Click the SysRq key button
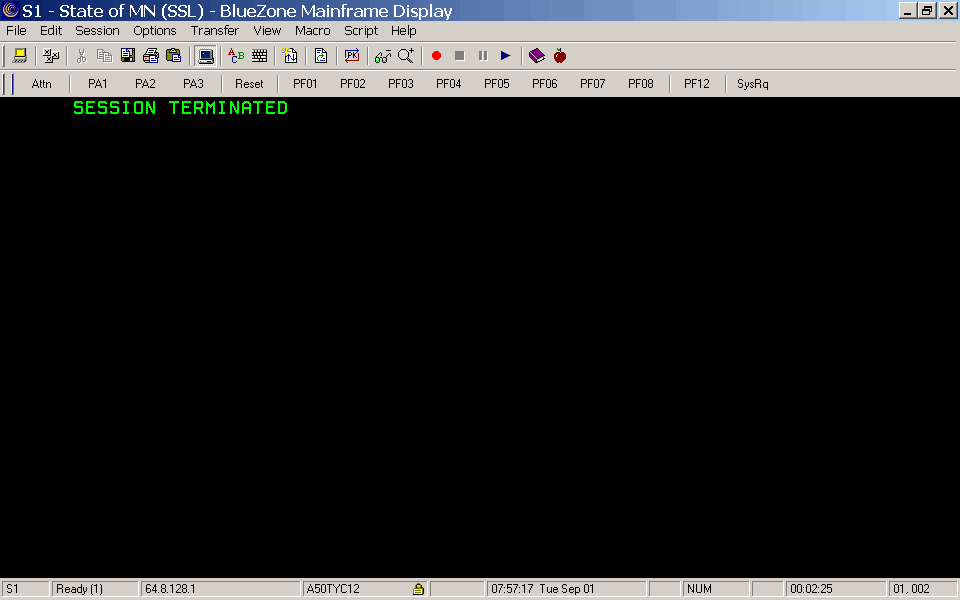This screenshot has height=600, width=960. [753, 84]
